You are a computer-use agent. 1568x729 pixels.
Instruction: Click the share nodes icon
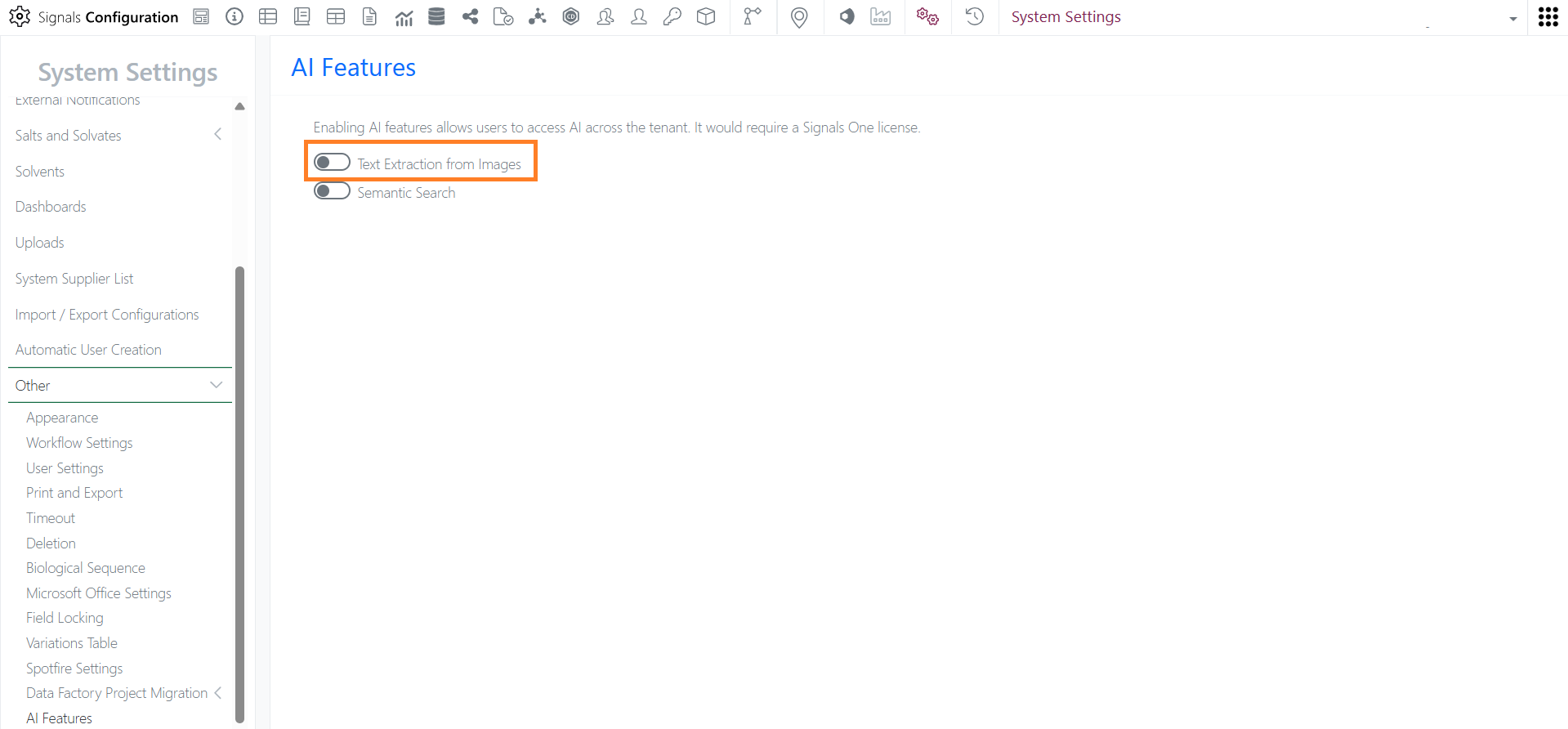point(470,16)
